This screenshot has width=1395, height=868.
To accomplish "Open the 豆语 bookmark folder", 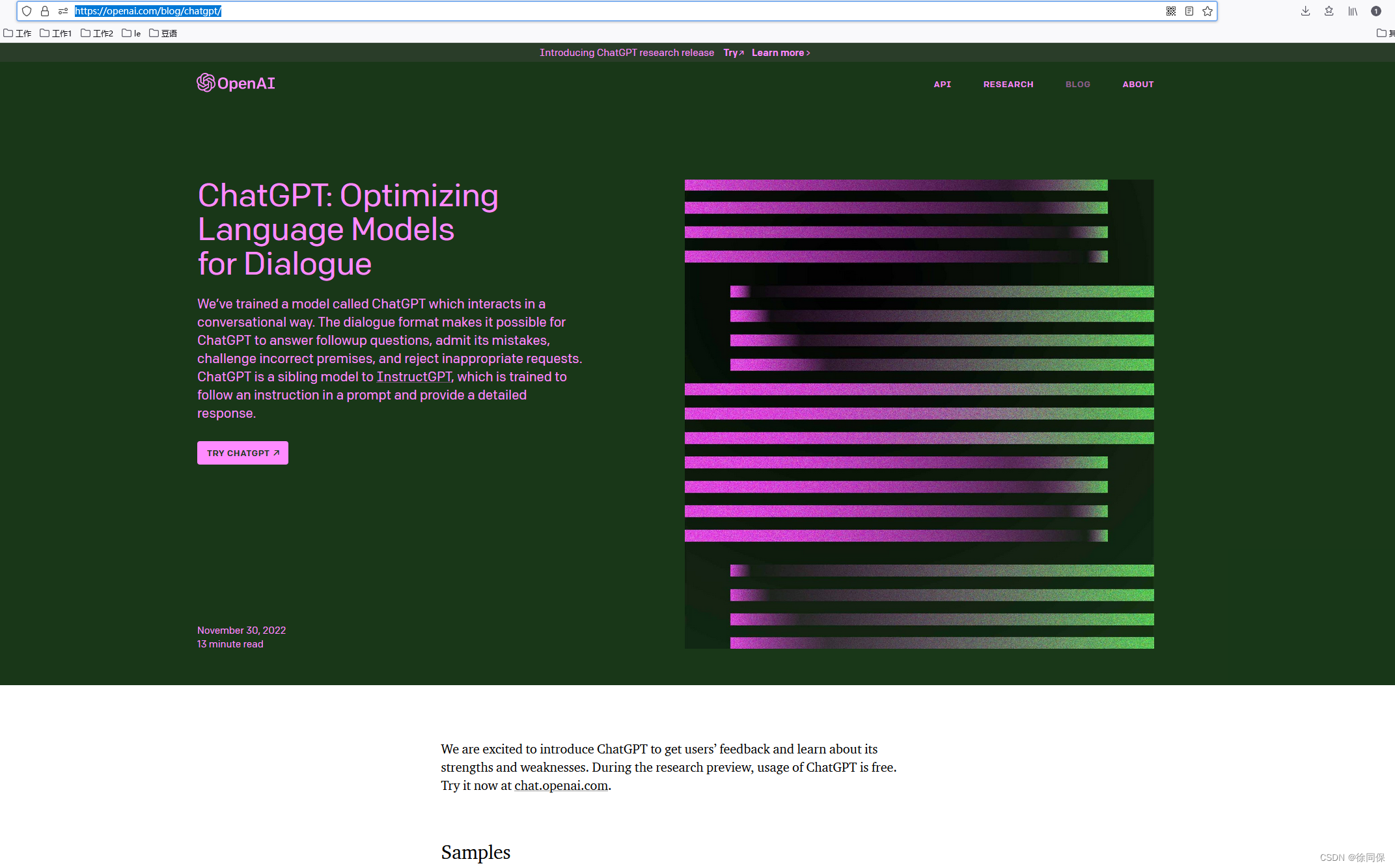I will pos(163,33).
